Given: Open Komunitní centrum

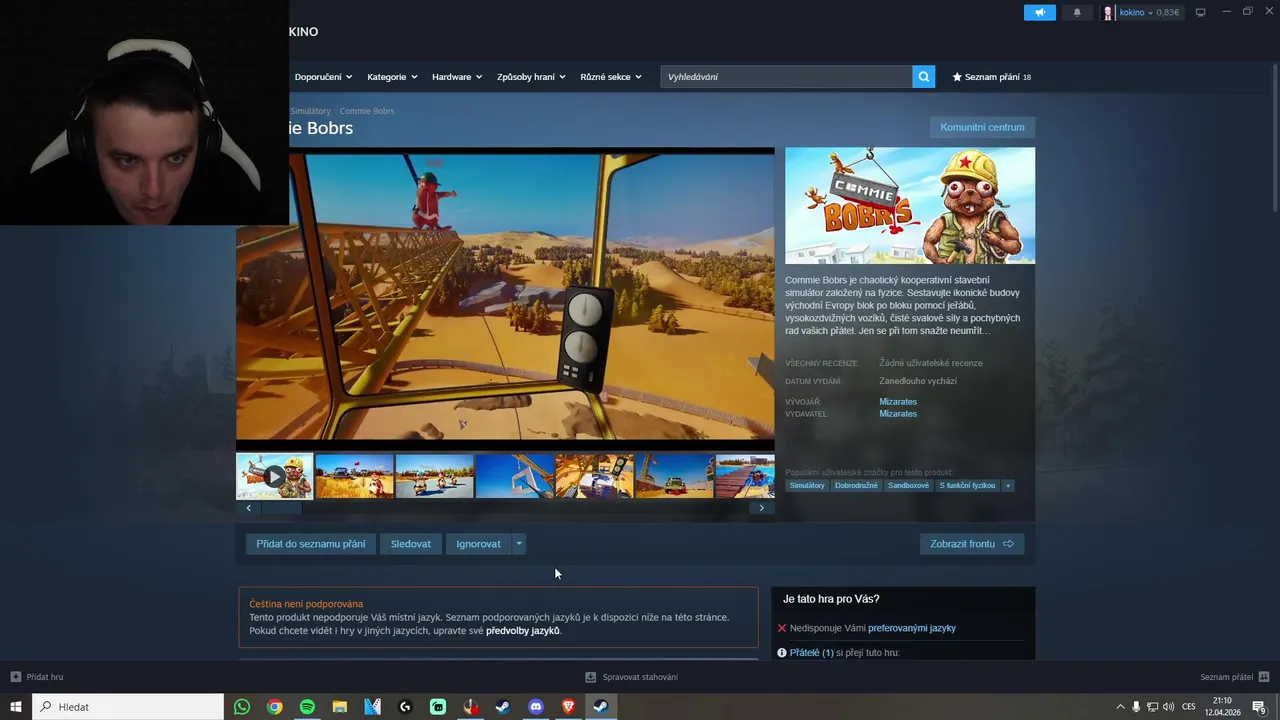Looking at the screenshot, I should (x=982, y=127).
